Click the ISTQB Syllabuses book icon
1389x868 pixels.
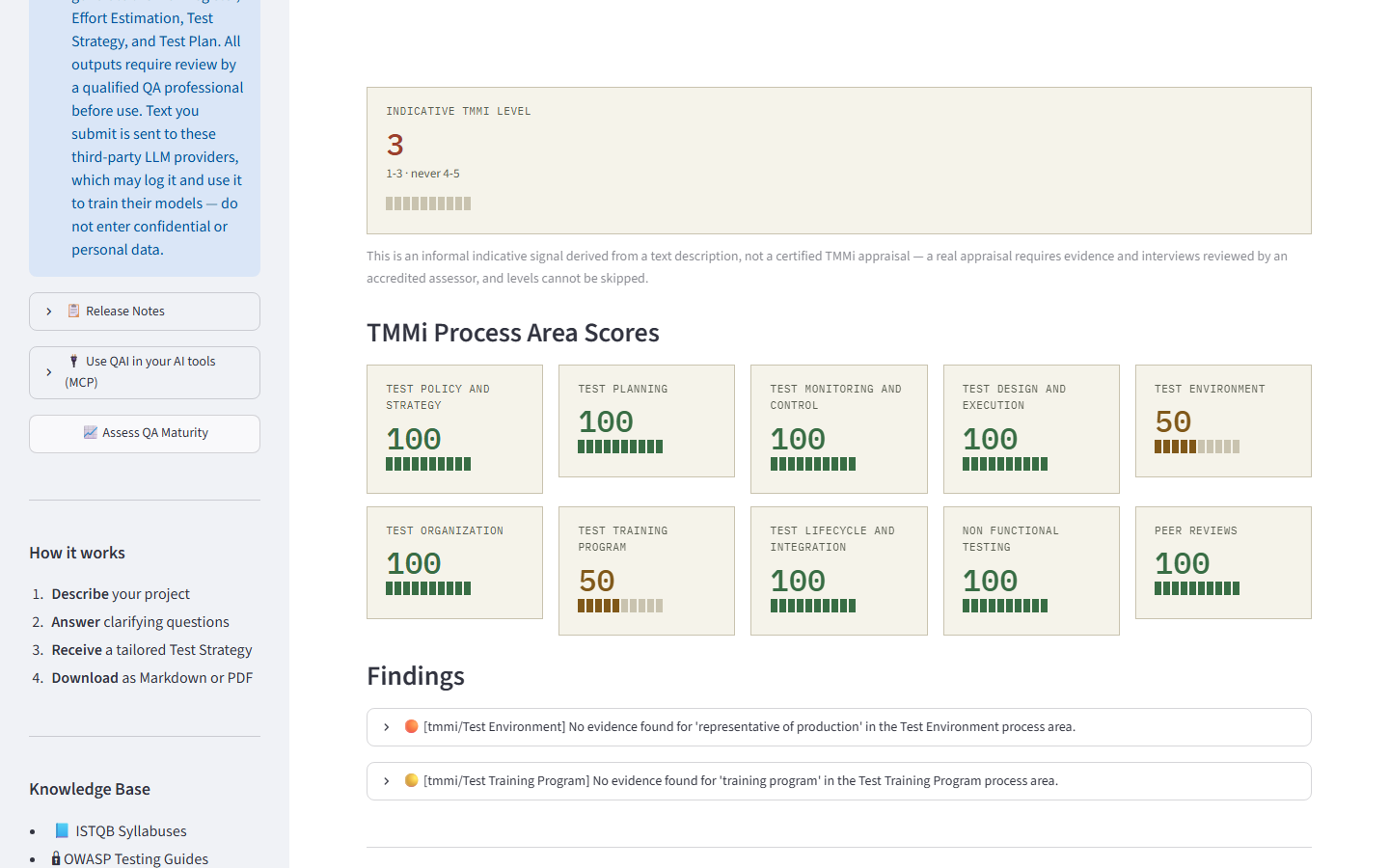pos(62,830)
